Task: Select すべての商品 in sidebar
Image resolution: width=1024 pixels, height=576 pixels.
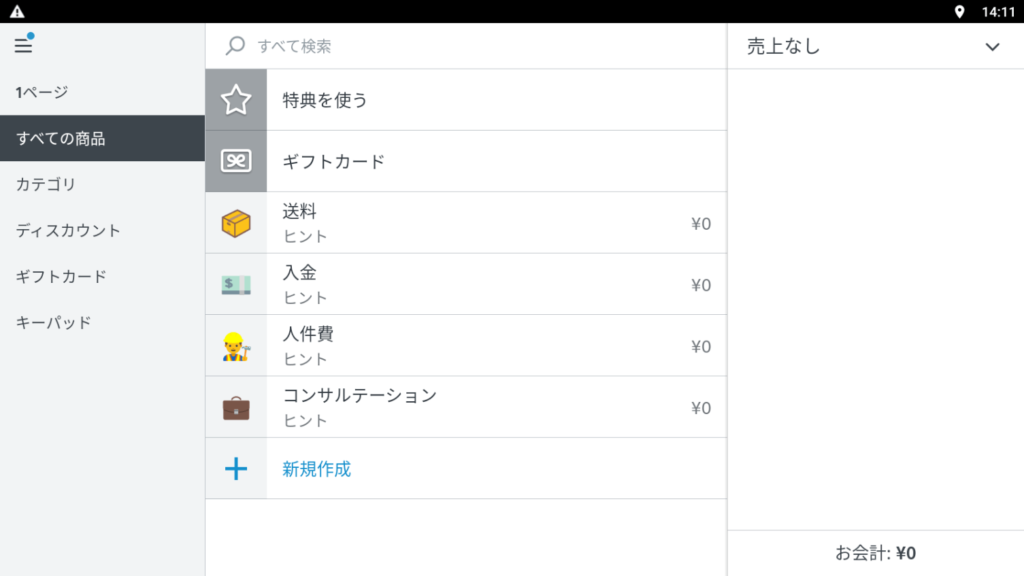Action: point(61,139)
